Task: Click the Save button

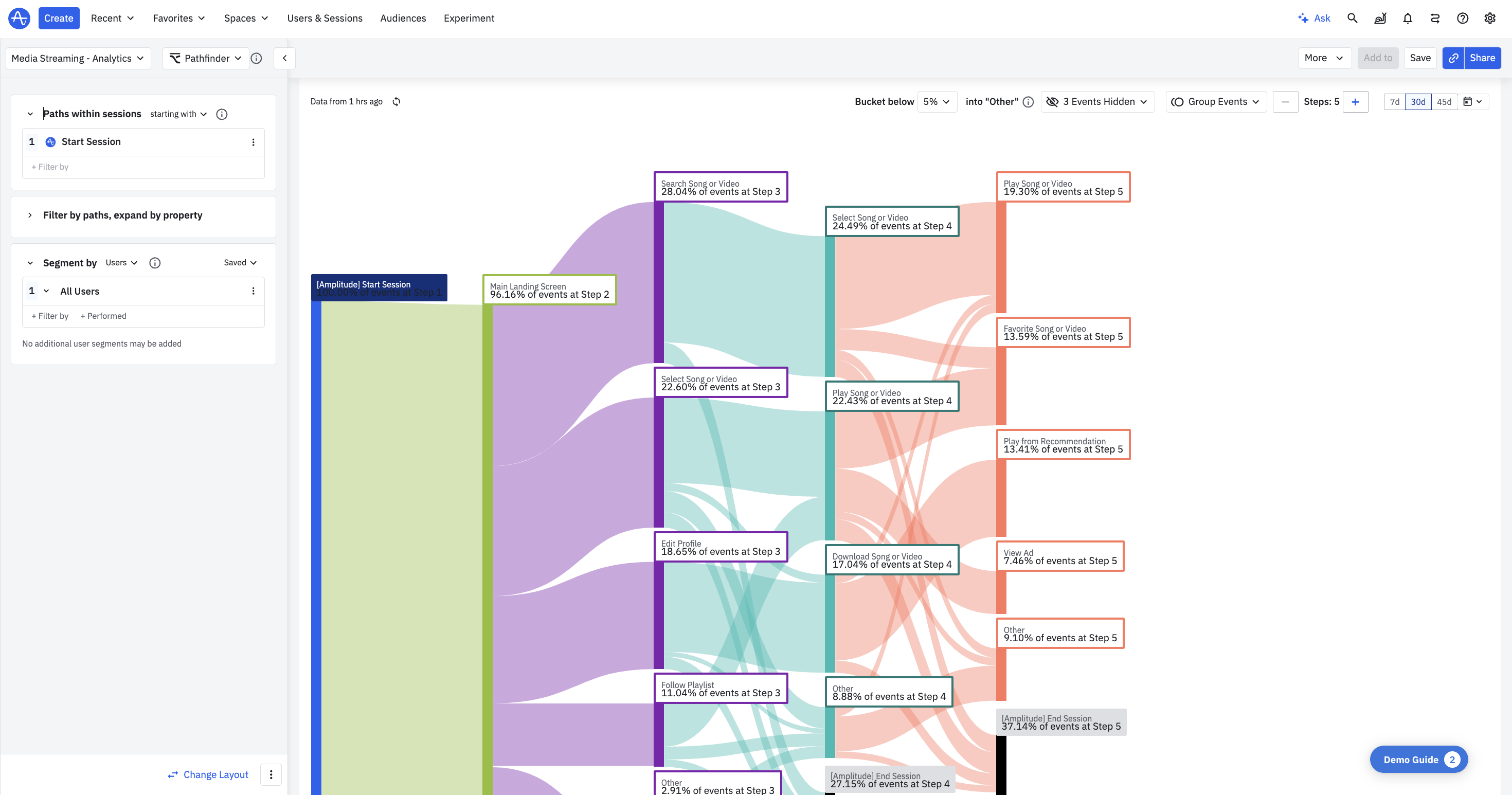Action: click(x=1420, y=58)
